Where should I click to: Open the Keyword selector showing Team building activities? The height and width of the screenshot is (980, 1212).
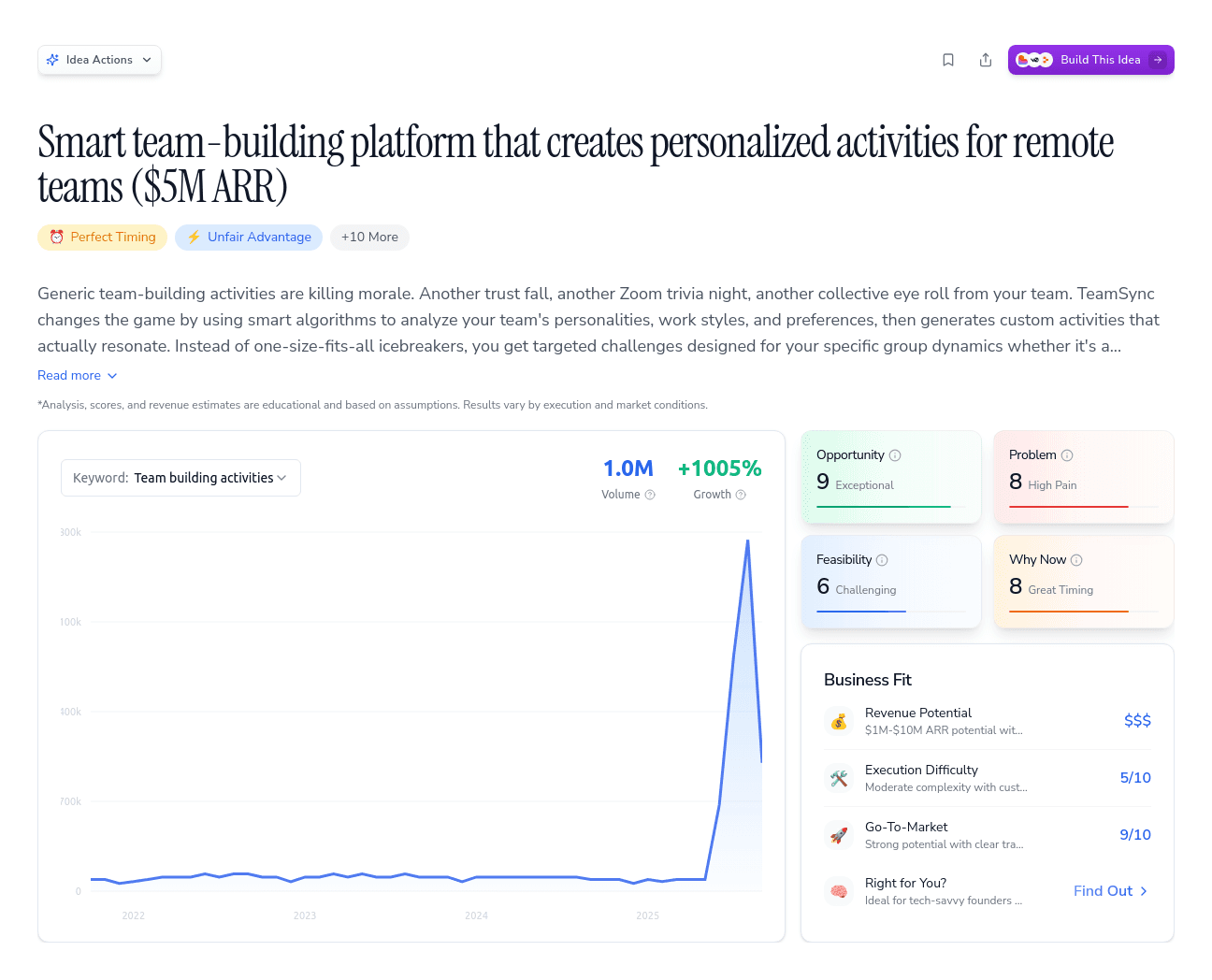tap(180, 478)
